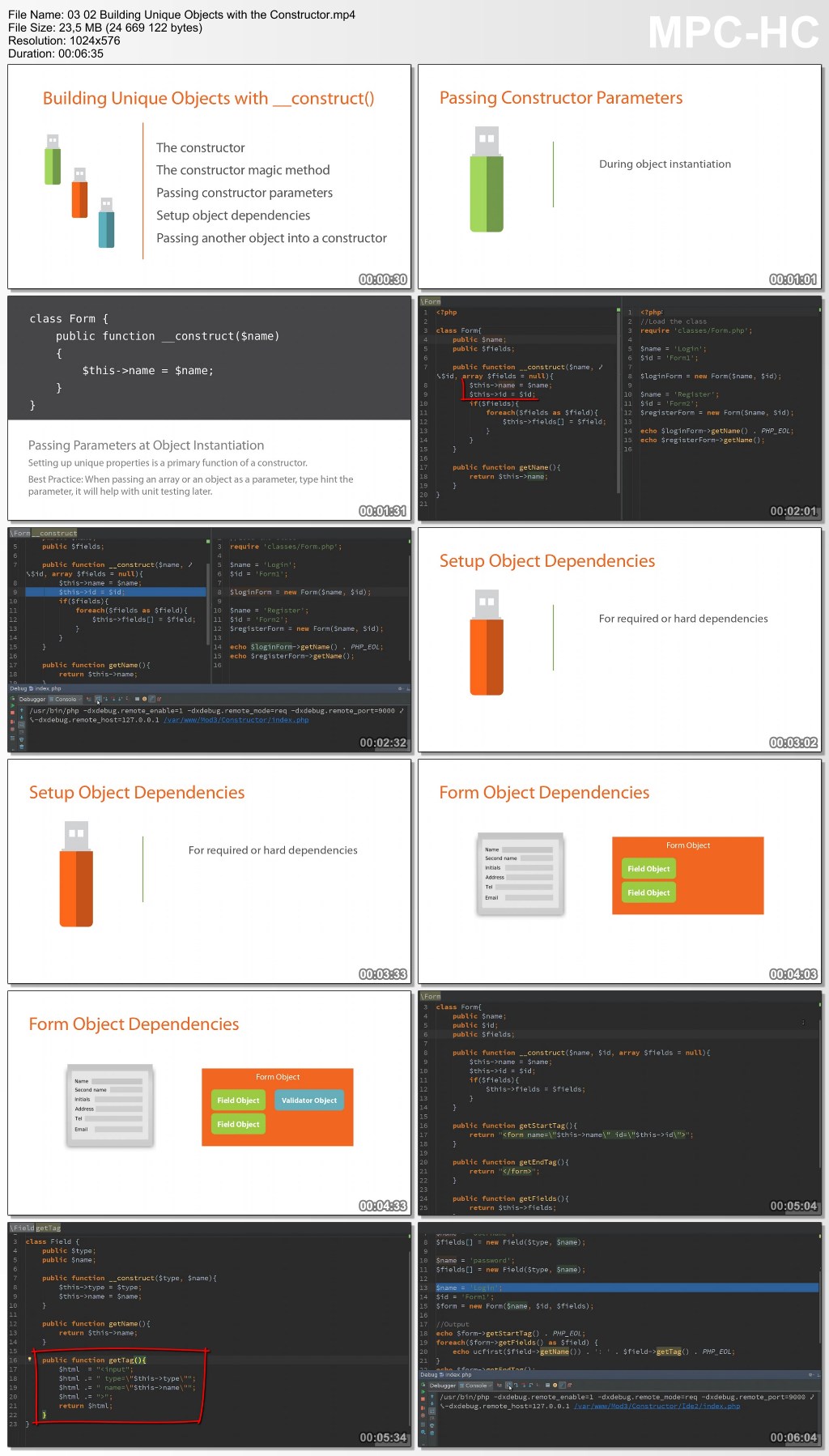The height and width of the screenshot is (1456, 829).
Task: Click 'Passing constructor parameters' bullet text
Action: 244,193
